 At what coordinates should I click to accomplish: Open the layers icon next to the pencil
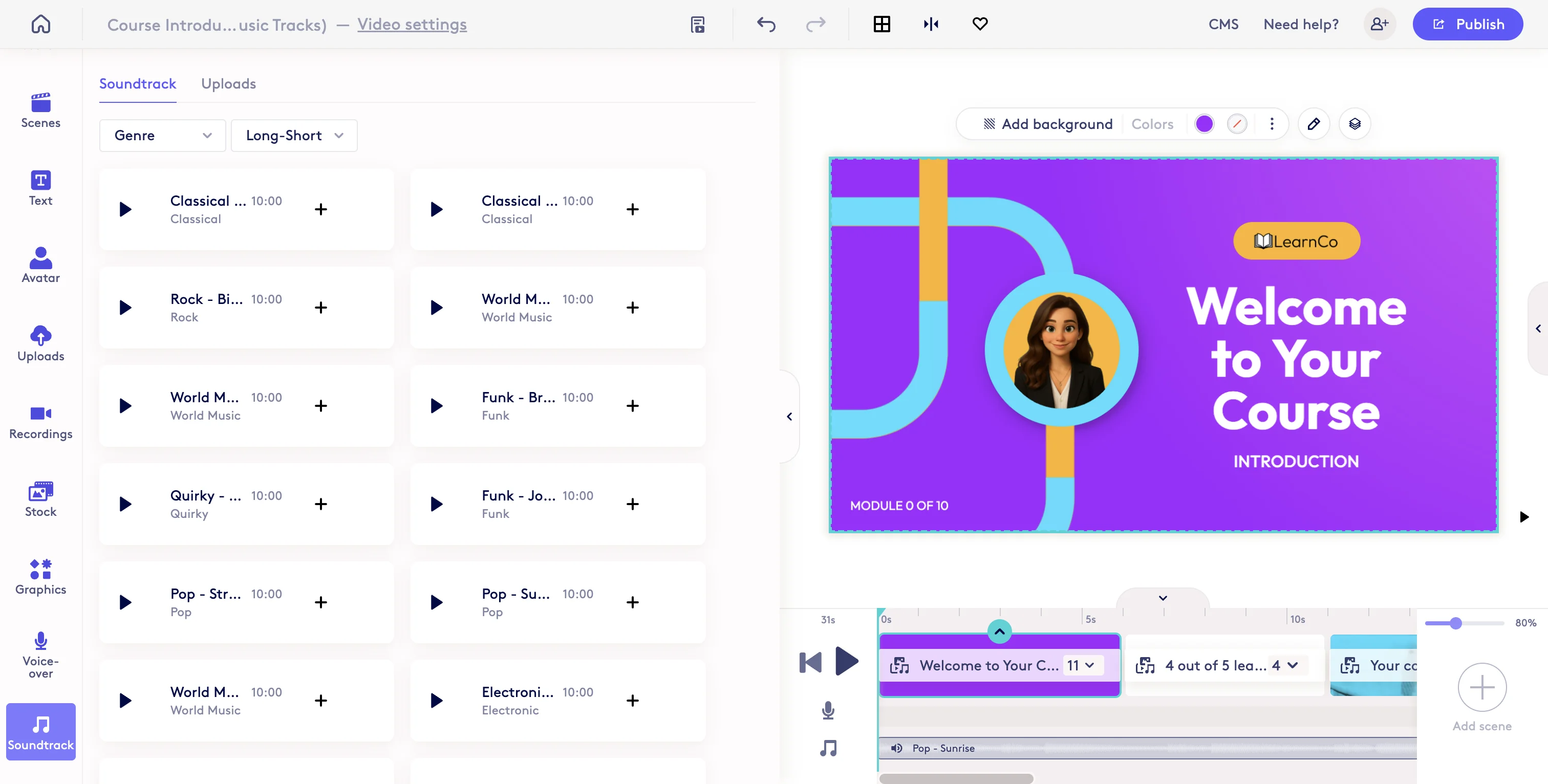pyautogui.click(x=1355, y=124)
